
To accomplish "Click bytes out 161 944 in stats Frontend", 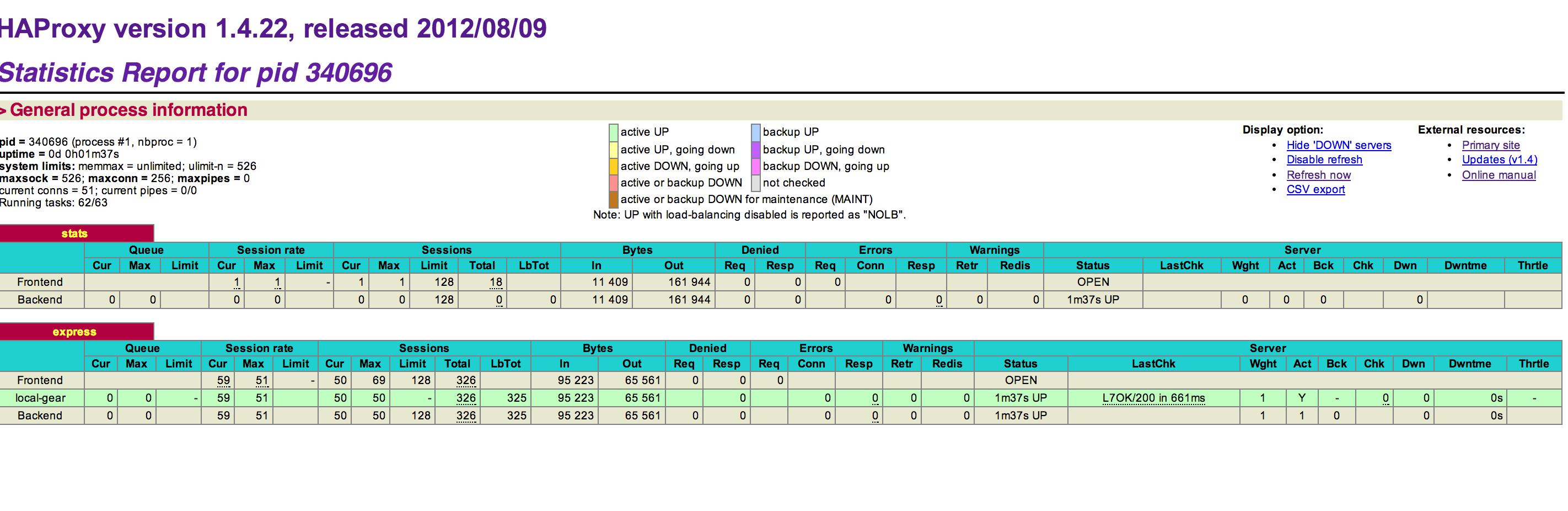I will [689, 282].
